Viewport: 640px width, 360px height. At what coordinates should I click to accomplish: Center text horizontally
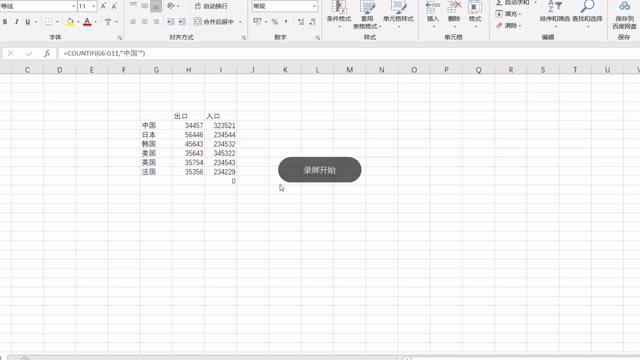144,22
